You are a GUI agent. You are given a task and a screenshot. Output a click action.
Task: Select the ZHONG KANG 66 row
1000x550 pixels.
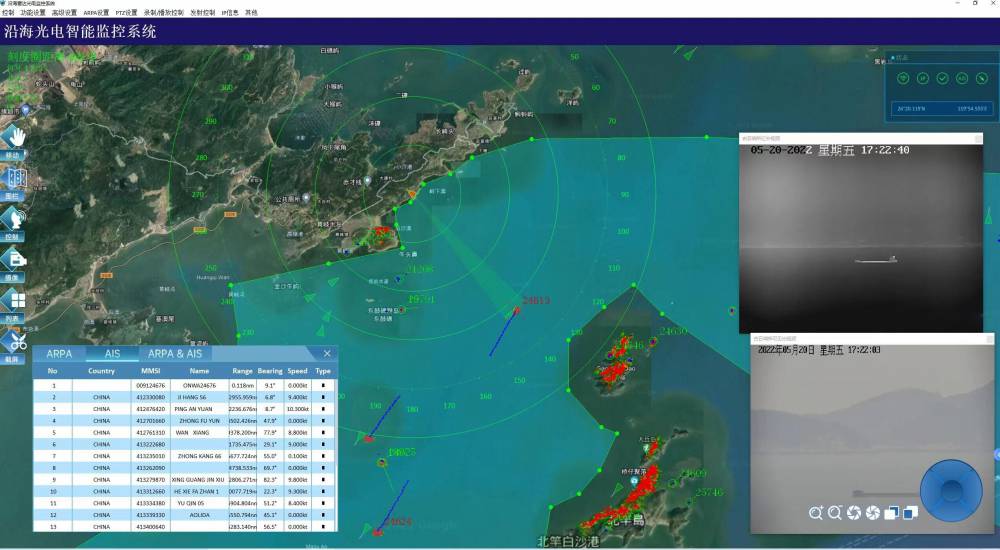(x=185, y=456)
